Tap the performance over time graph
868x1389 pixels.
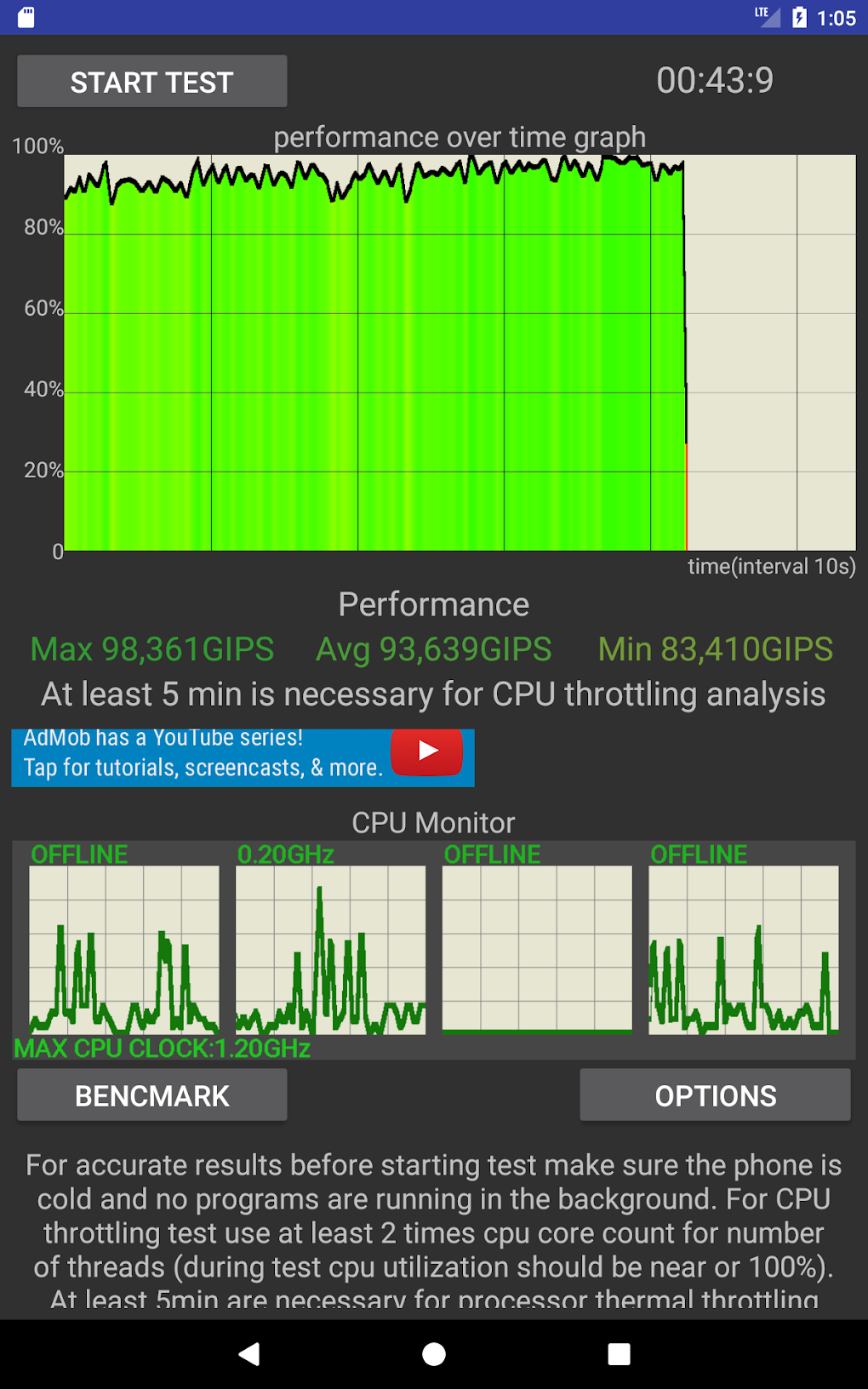[x=460, y=352]
